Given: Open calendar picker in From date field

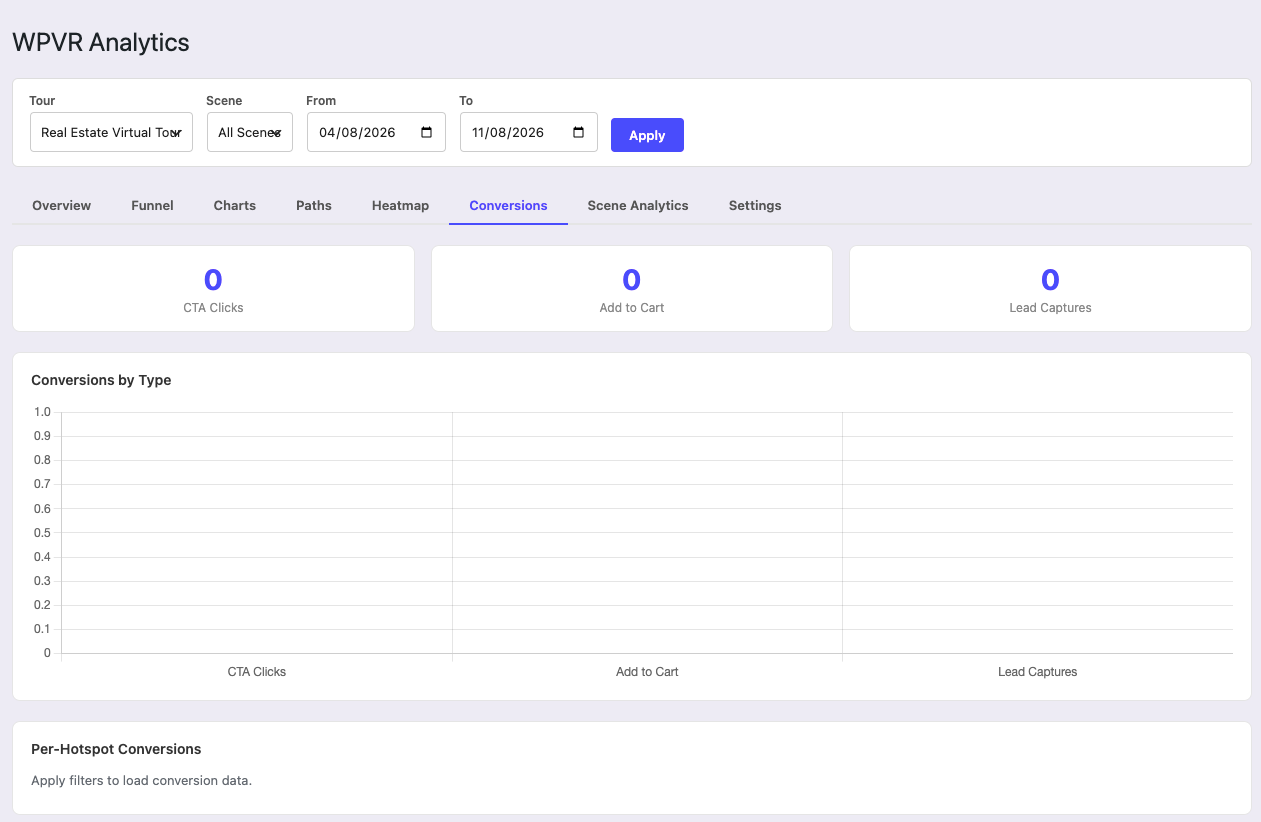Looking at the screenshot, I should [x=427, y=132].
